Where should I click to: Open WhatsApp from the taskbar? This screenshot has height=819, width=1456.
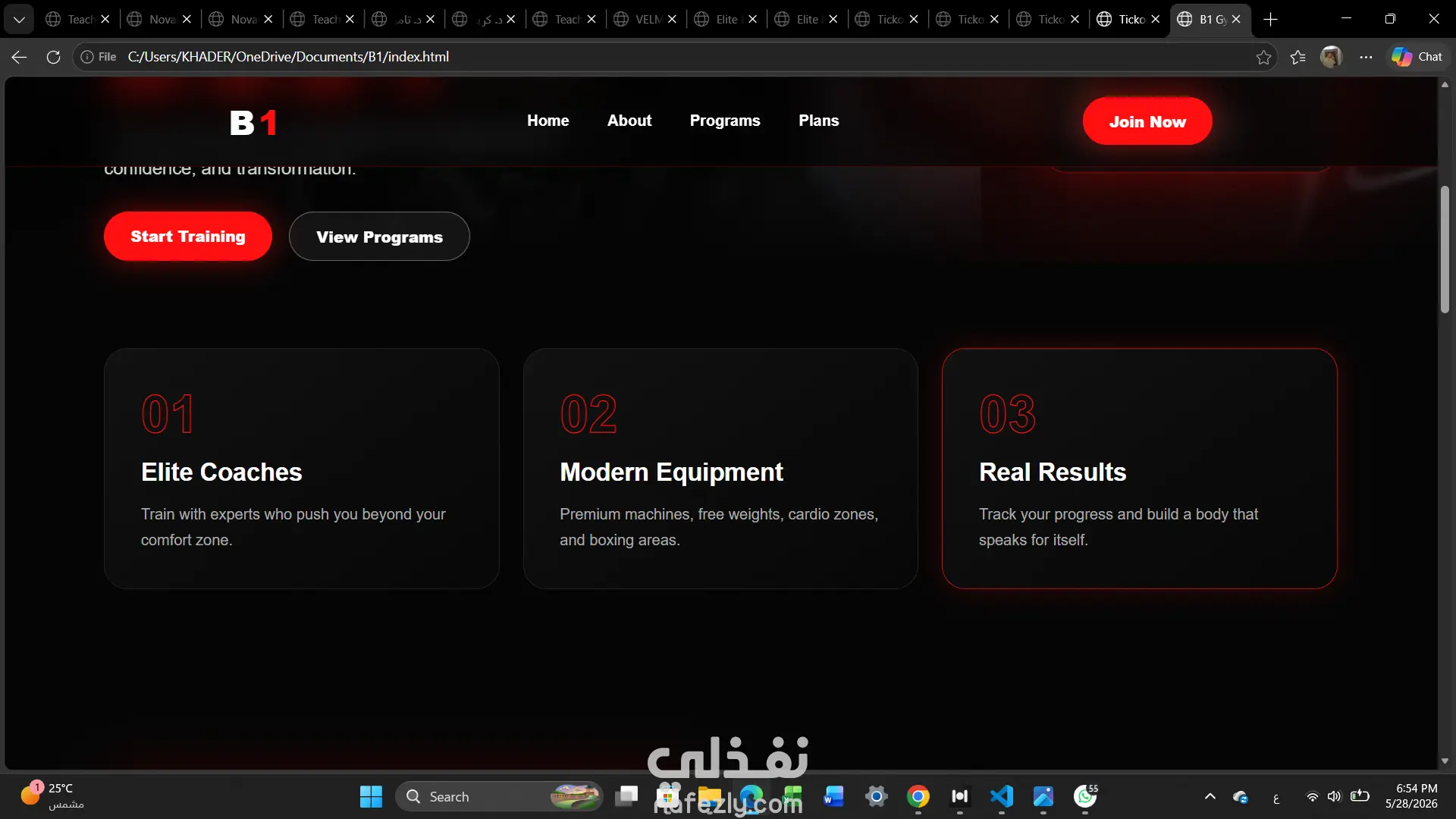[1085, 796]
